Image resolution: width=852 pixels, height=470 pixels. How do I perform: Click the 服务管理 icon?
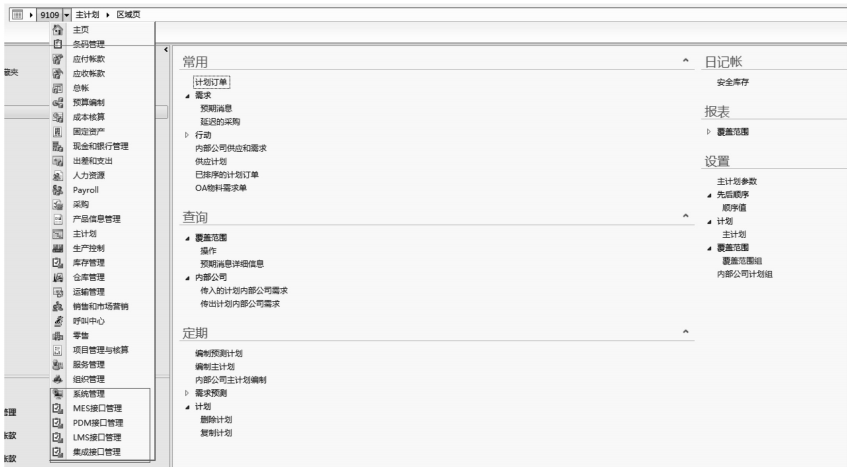(58, 365)
